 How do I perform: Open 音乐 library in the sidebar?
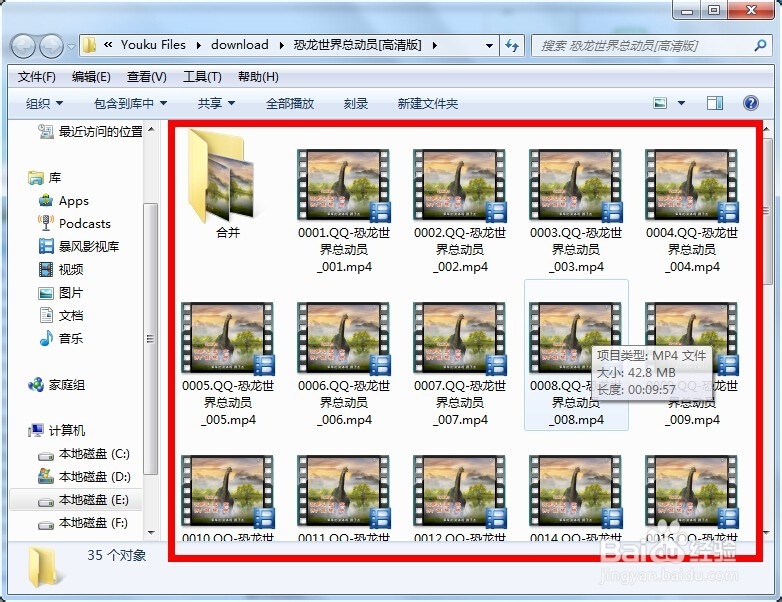coord(61,339)
